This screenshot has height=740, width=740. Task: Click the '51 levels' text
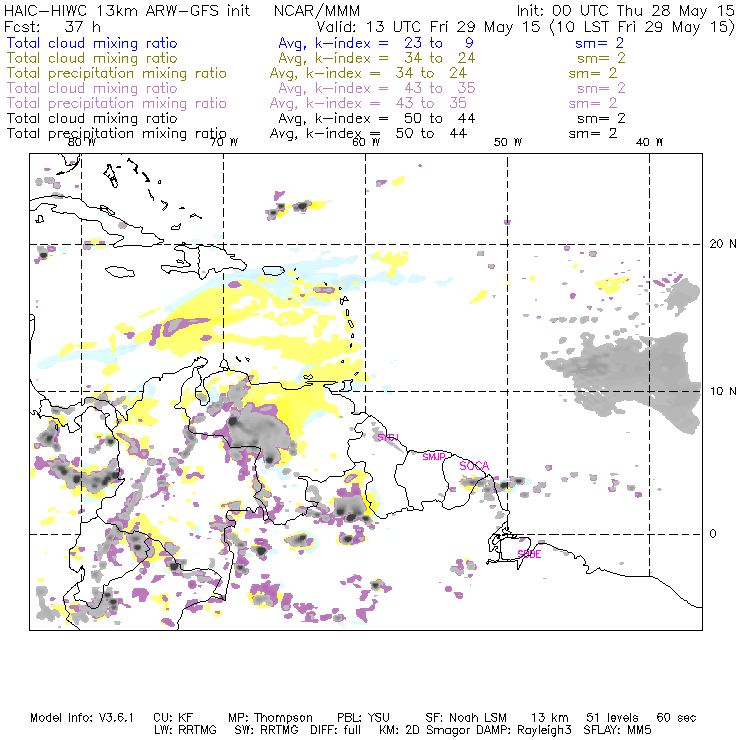(x=612, y=718)
